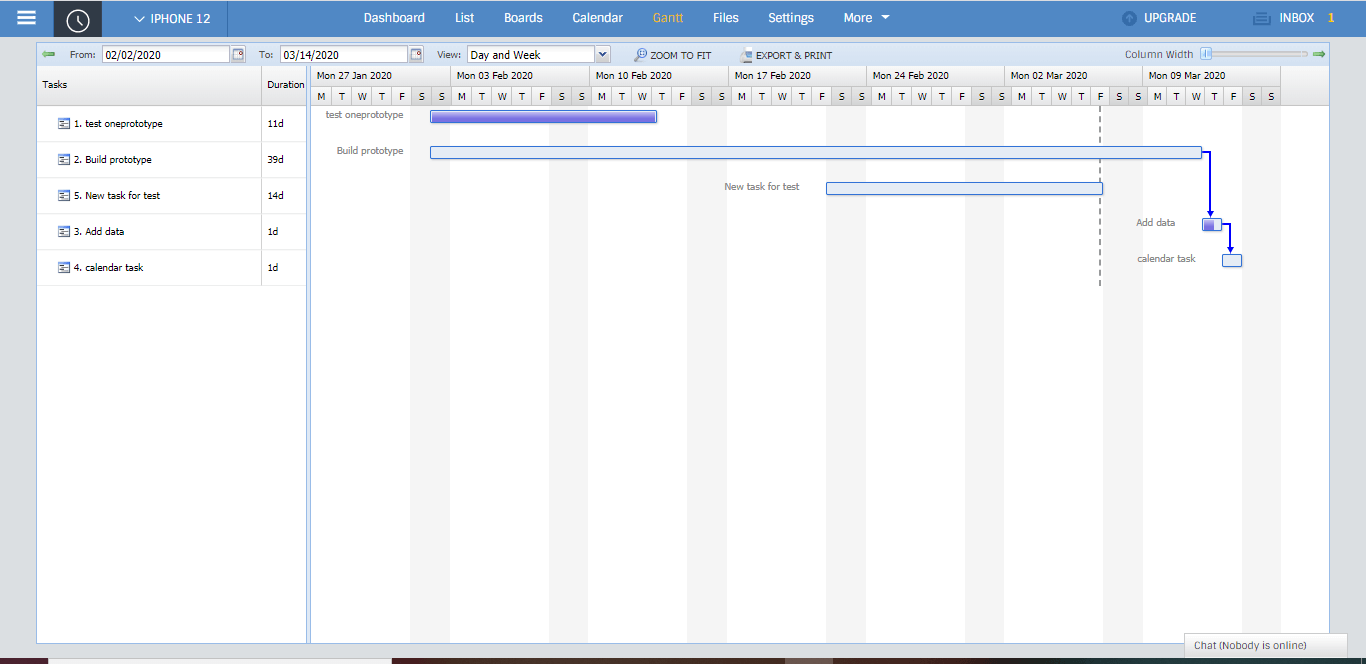Click the To date input field
1366x664 pixels.
344,55
